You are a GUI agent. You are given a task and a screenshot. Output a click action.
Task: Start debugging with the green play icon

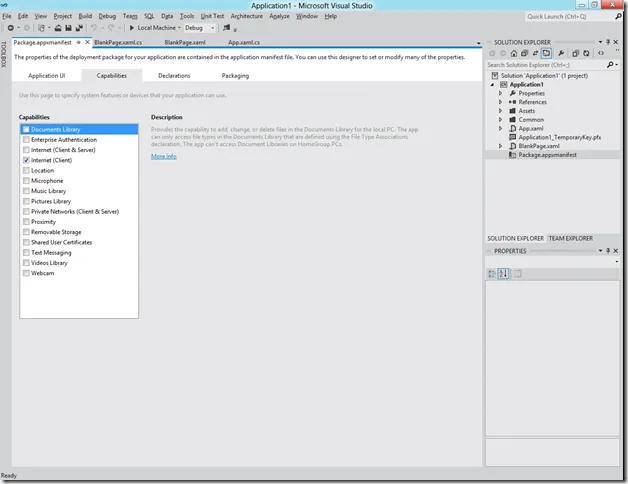pyautogui.click(x=130, y=28)
